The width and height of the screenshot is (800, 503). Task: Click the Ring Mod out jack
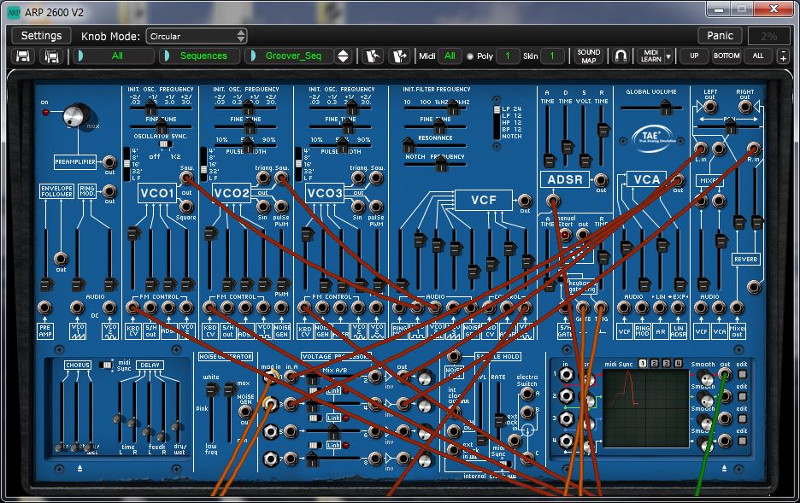(109, 191)
